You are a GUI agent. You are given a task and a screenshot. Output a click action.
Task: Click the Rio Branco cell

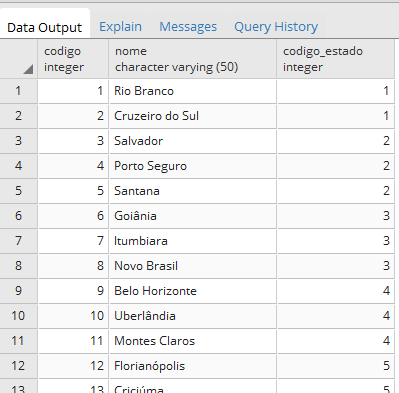pyautogui.click(x=193, y=91)
